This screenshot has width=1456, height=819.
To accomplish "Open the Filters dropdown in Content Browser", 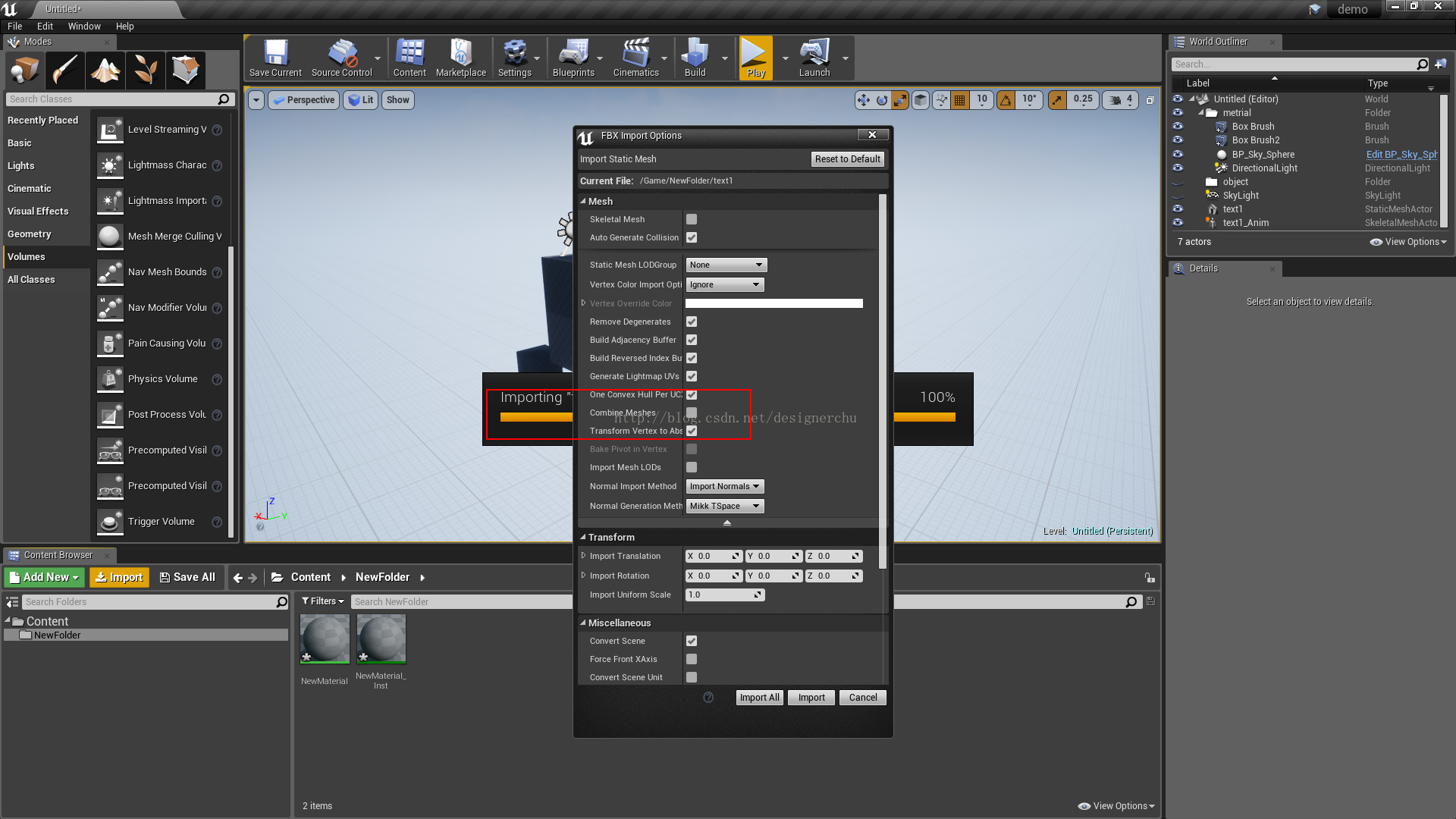I will point(323,601).
